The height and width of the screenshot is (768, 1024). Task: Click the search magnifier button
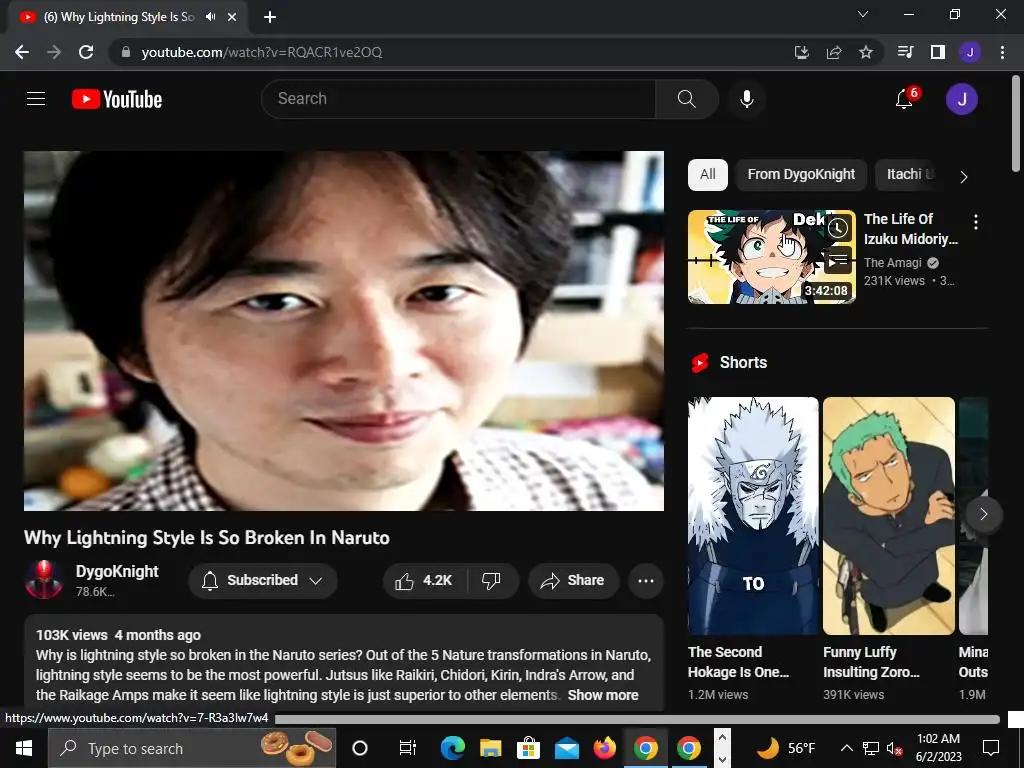click(x=686, y=99)
